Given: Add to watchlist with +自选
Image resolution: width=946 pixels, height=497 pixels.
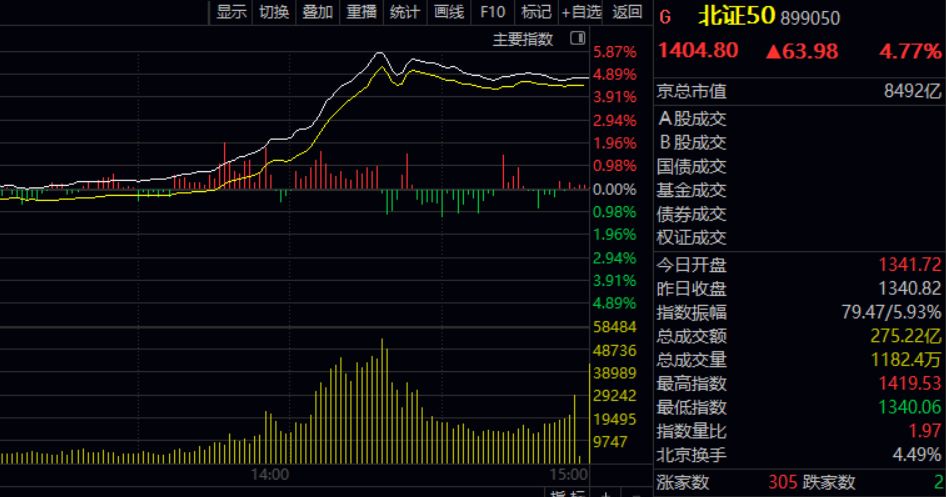Looking at the screenshot, I should 581,12.
